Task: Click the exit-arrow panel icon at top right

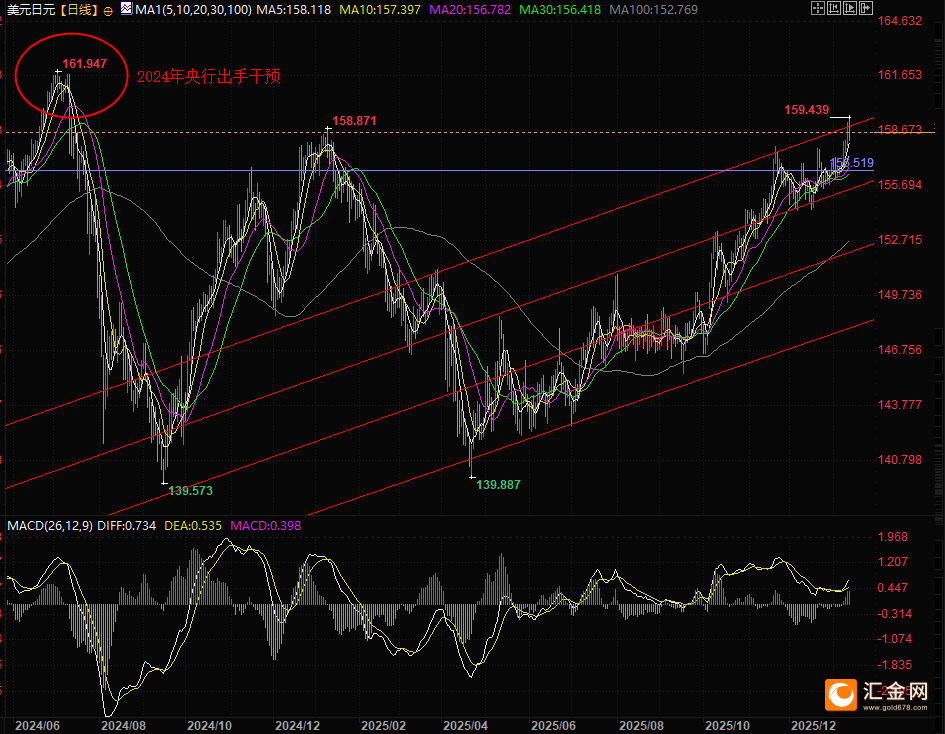Action: pyautogui.click(x=866, y=8)
